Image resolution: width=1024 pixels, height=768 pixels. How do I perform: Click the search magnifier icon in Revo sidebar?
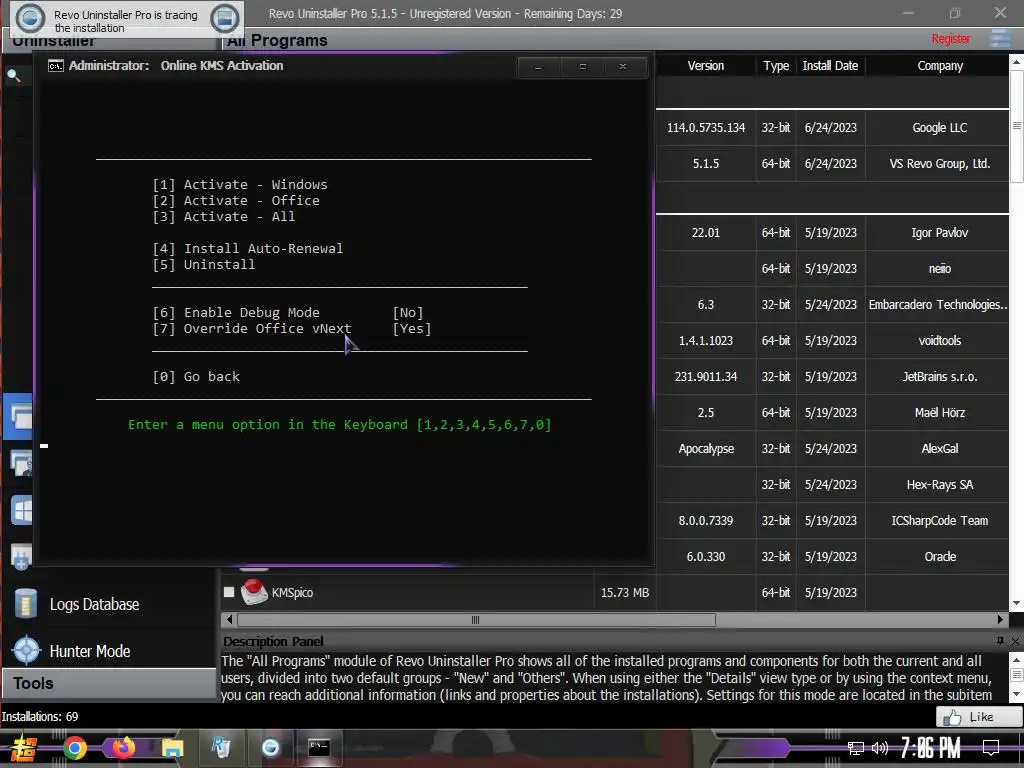coord(14,76)
